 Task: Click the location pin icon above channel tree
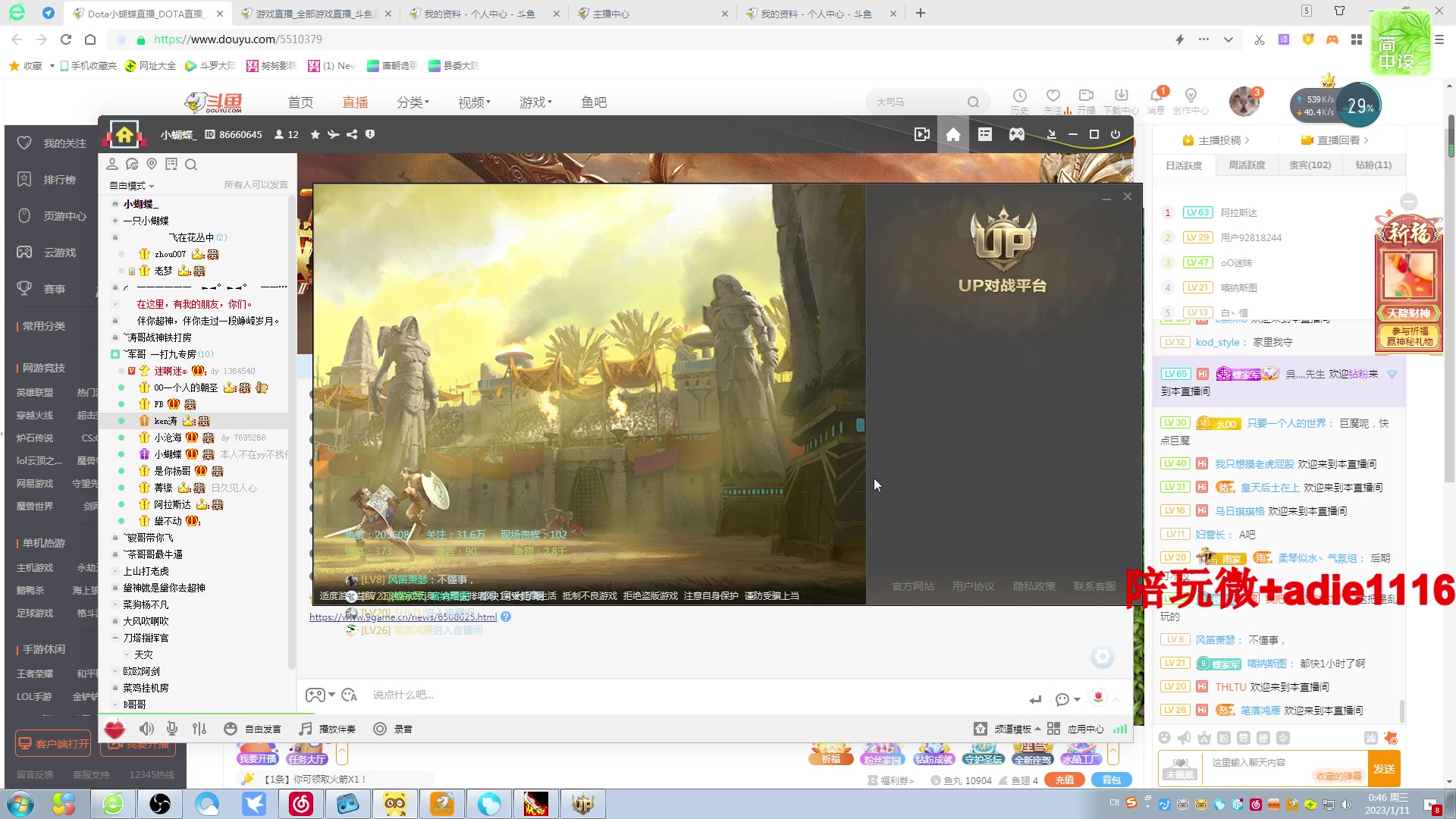tap(152, 164)
